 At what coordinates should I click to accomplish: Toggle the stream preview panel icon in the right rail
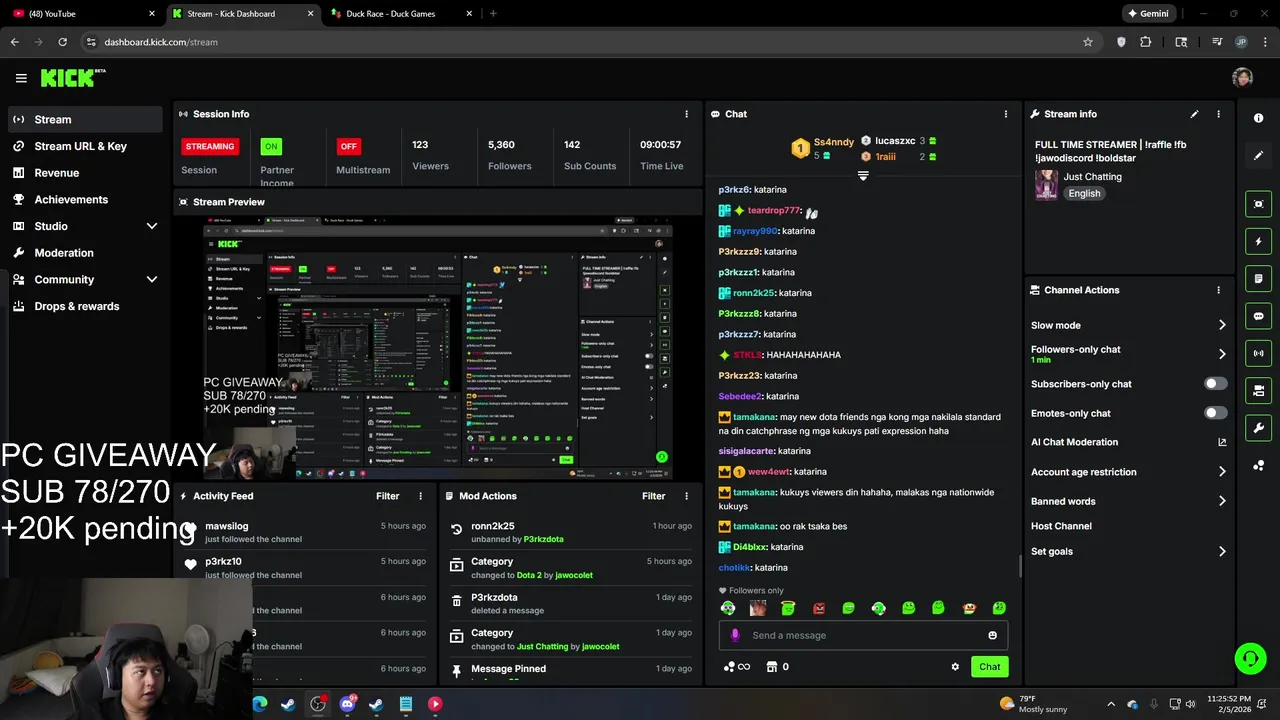point(1258,204)
